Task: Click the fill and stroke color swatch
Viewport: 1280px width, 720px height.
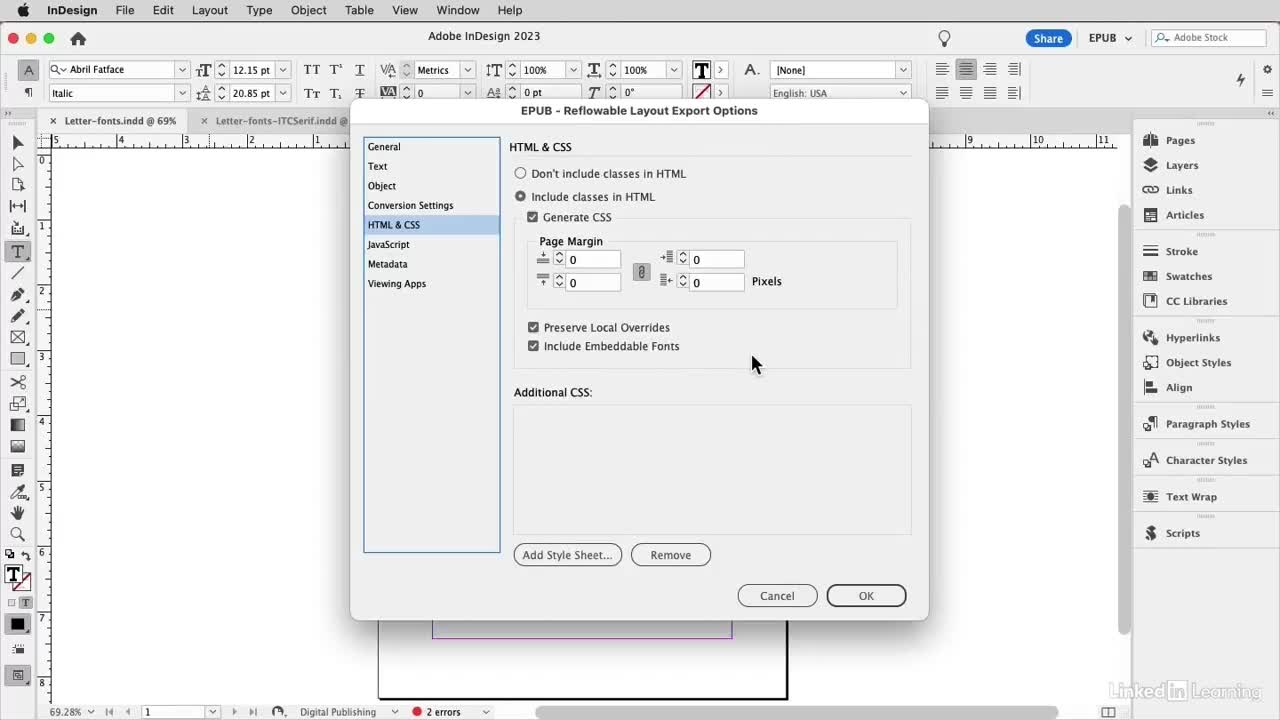Action: [17, 576]
